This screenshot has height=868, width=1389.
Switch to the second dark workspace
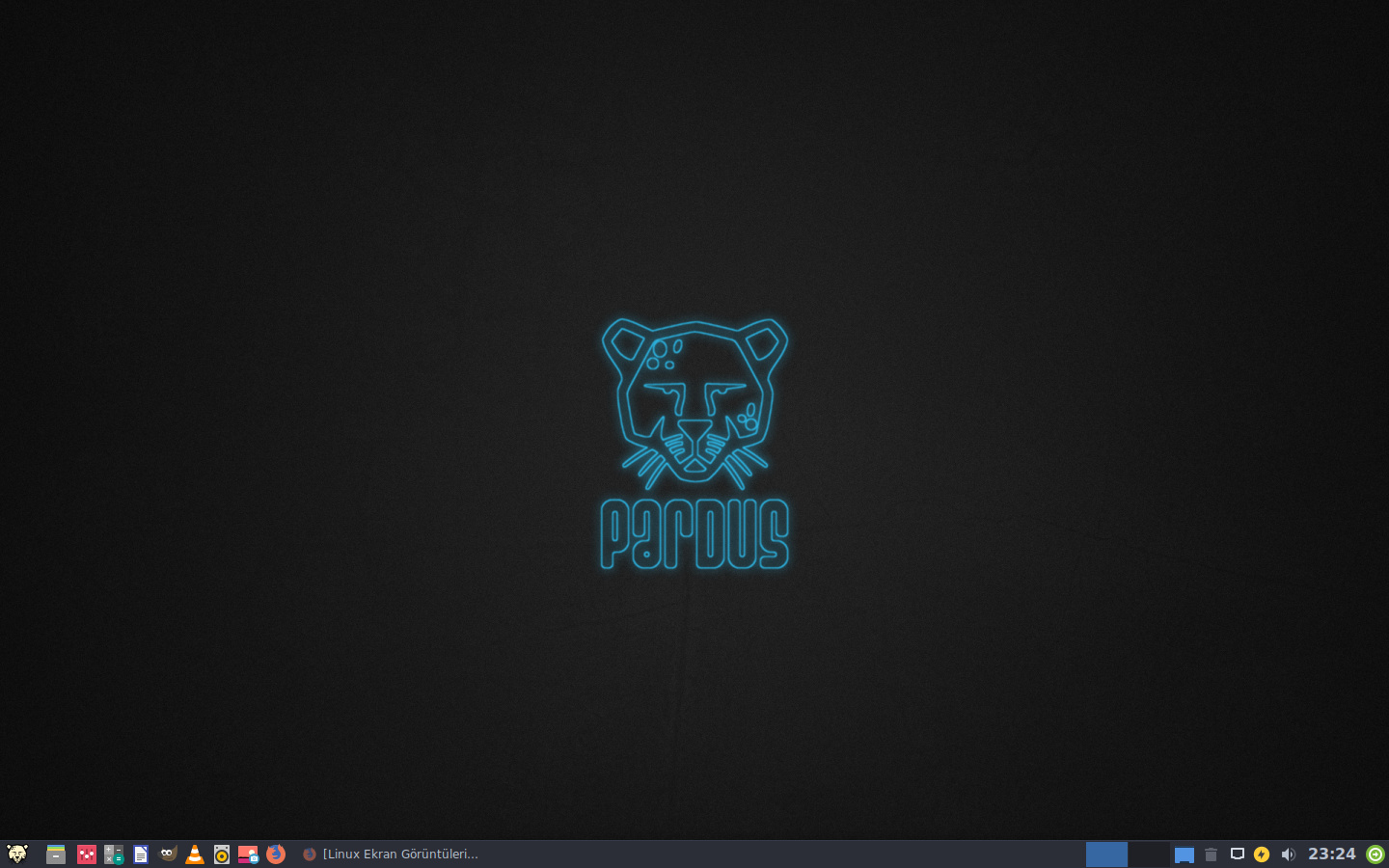coord(1149,854)
